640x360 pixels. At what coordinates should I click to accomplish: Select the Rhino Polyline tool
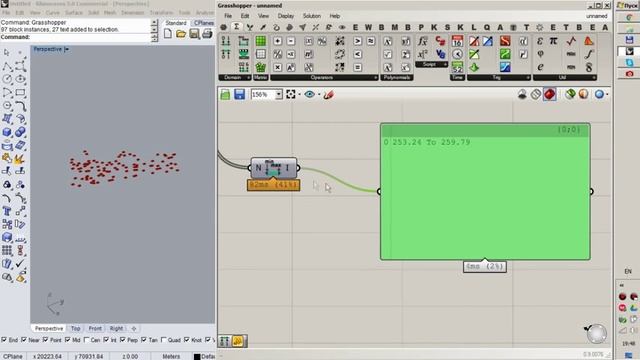click(x=7, y=67)
